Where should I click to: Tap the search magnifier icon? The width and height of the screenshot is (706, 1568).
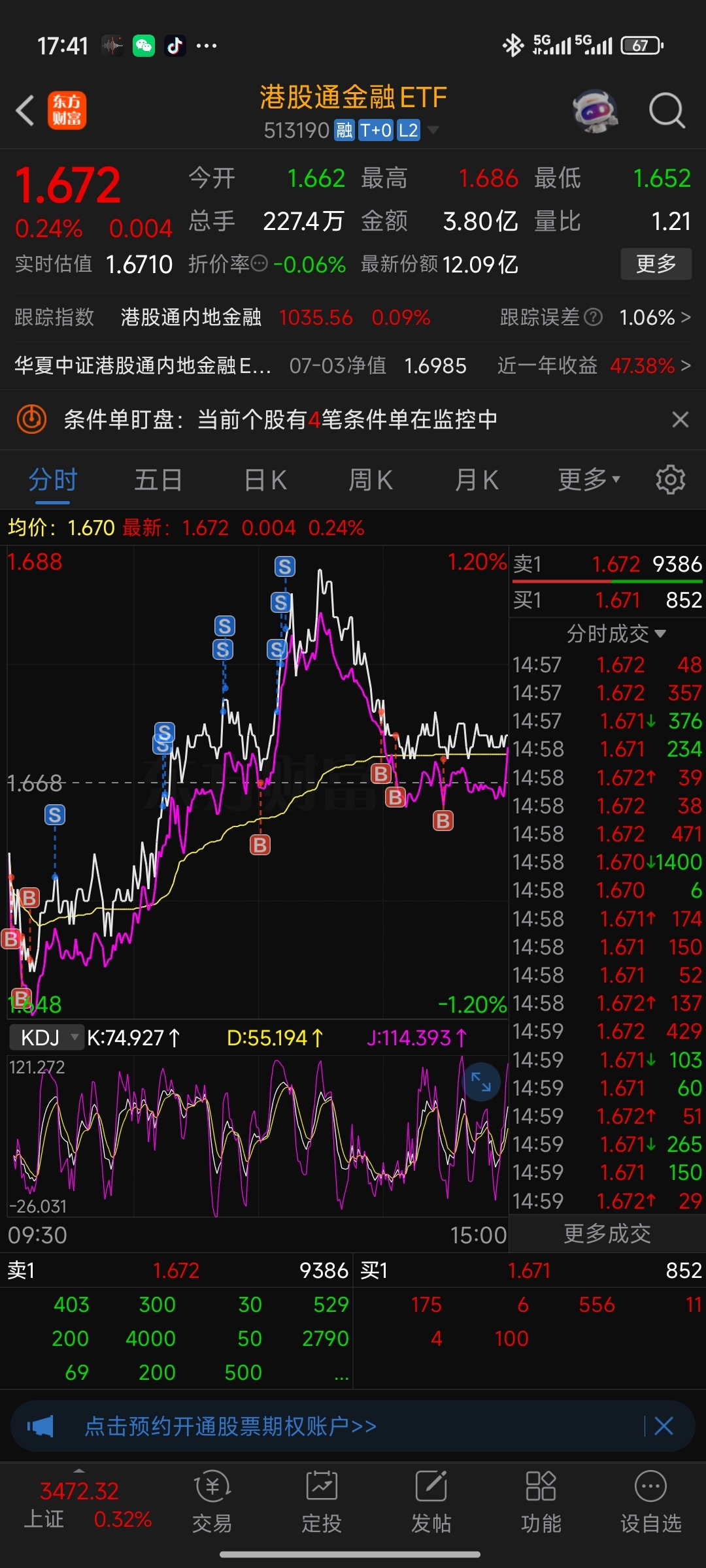[x=666, y=110]
